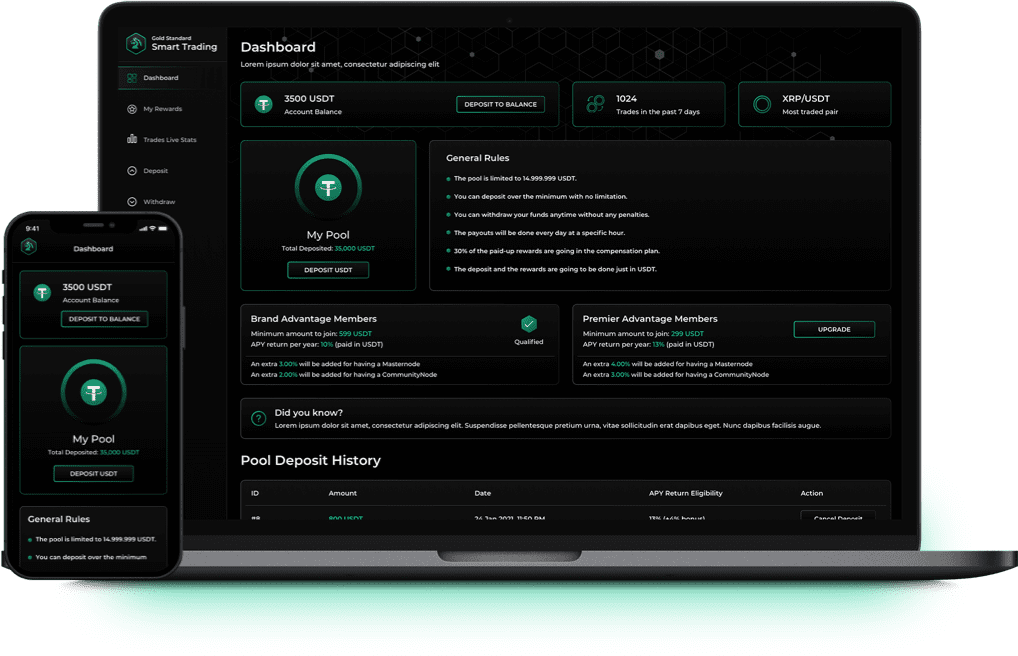
Task: Click the APY Return Eligibility column header
Action: tap(686, 494)
